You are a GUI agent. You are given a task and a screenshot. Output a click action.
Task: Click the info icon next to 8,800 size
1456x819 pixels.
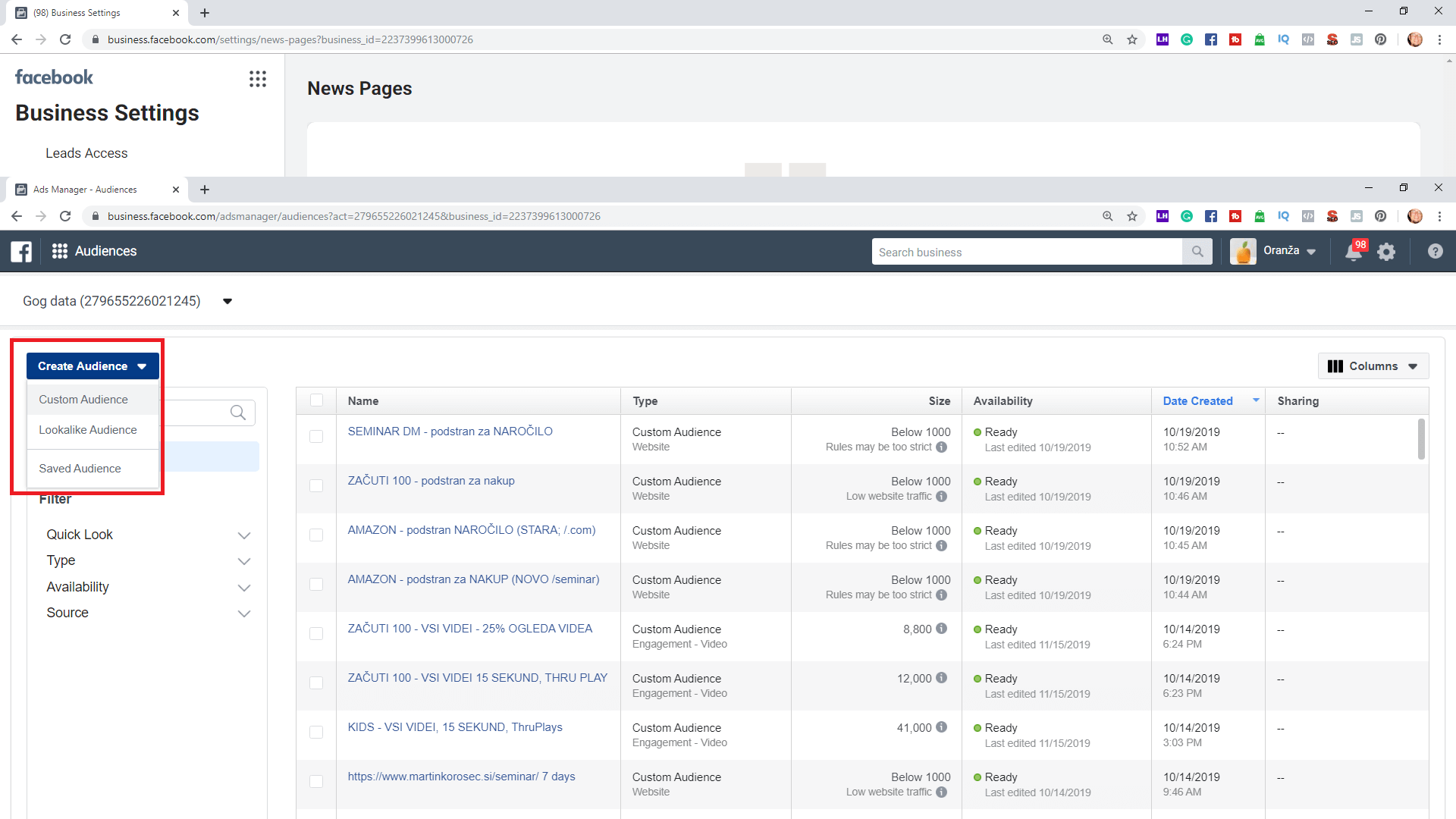[941, 629]
